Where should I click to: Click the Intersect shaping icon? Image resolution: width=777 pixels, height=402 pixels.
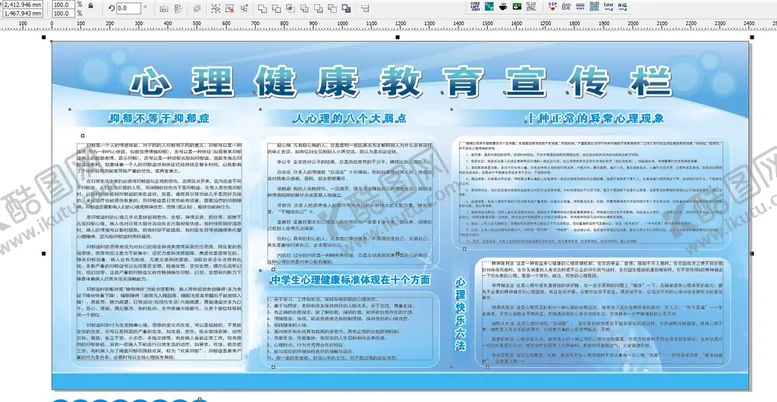tap(290, 8)
